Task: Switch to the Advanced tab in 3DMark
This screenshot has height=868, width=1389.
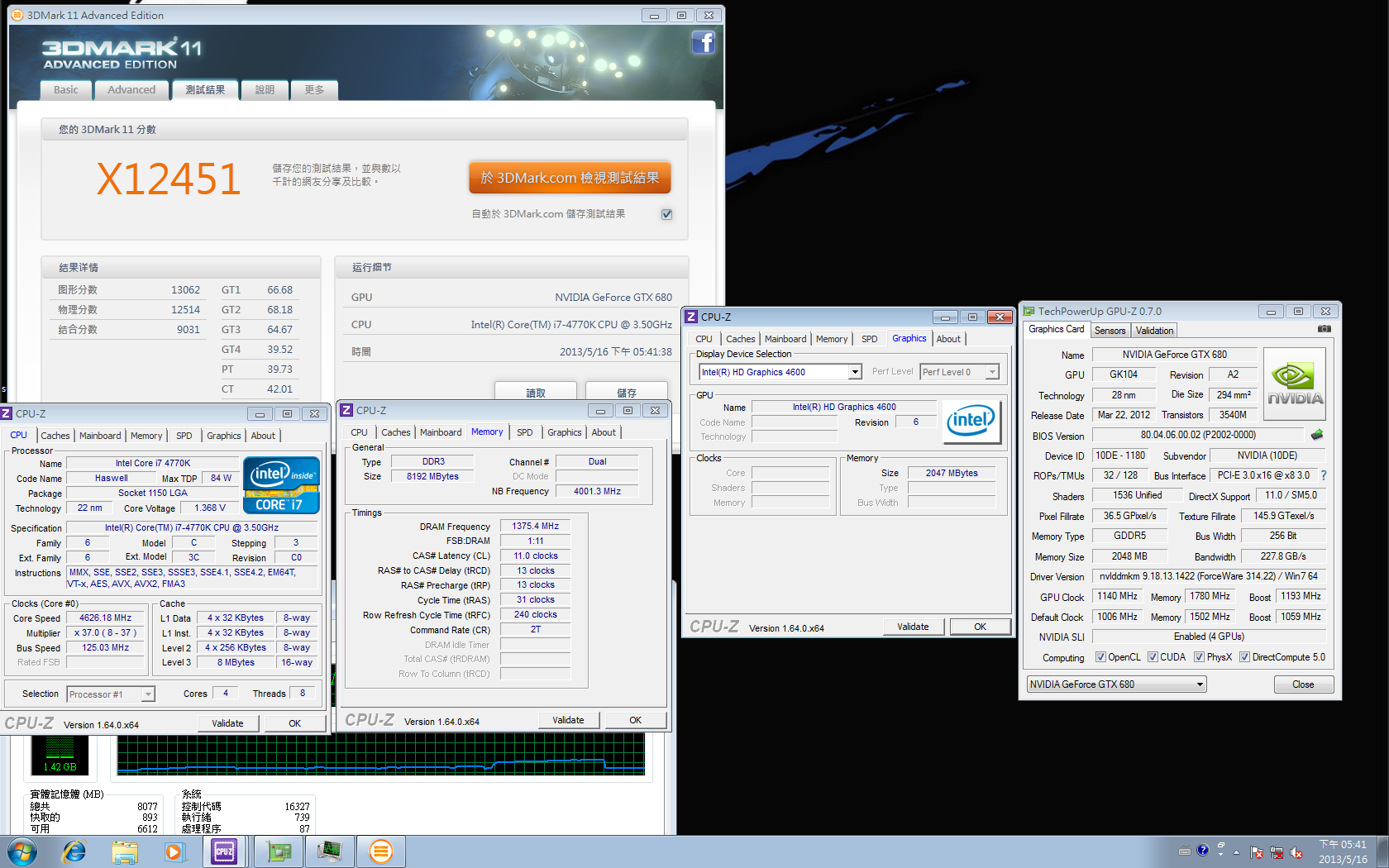Action: click(131, 90)
